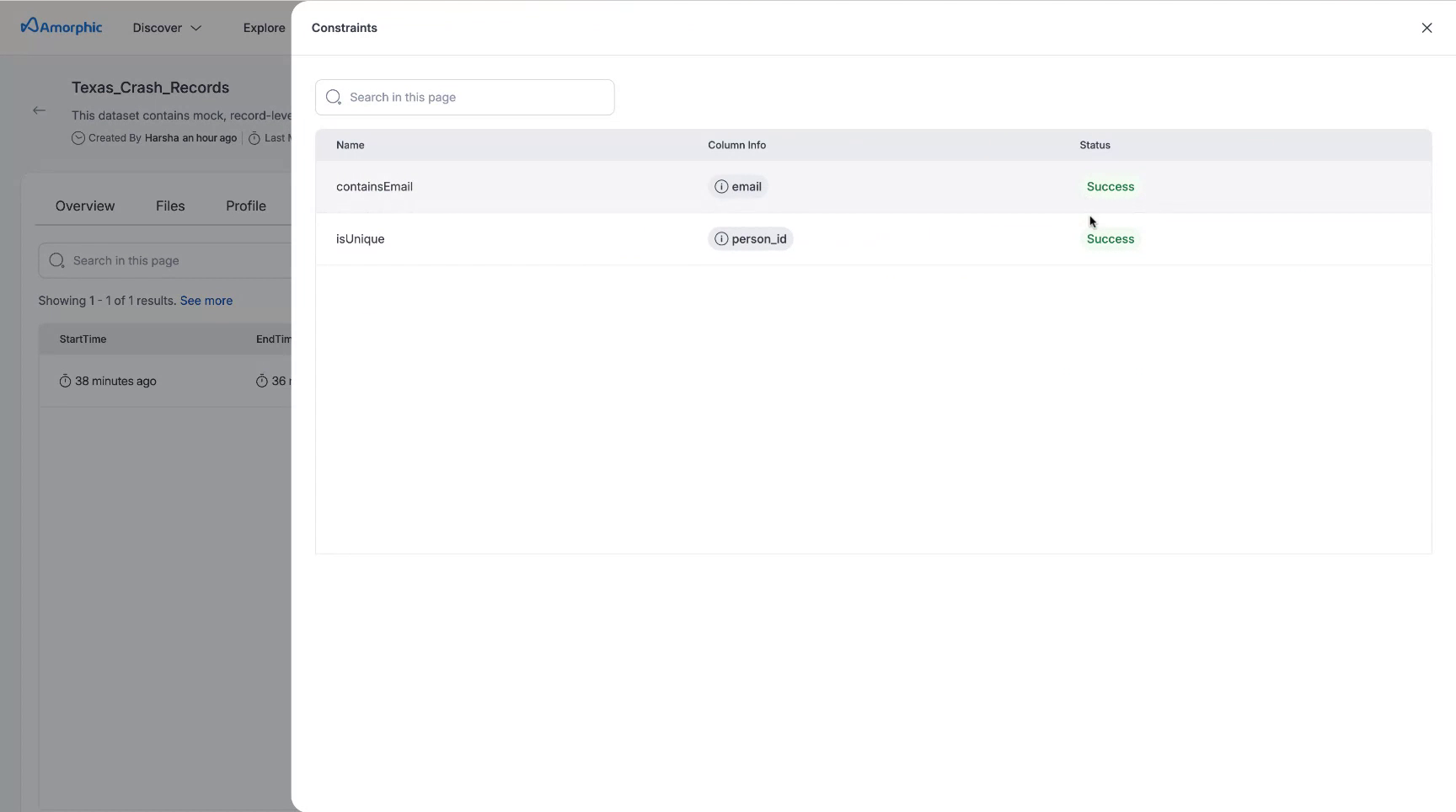Click the back arrow beside Texas_Crash_Records
Screen dimensions: 1456x812
[x=39, y=110]
